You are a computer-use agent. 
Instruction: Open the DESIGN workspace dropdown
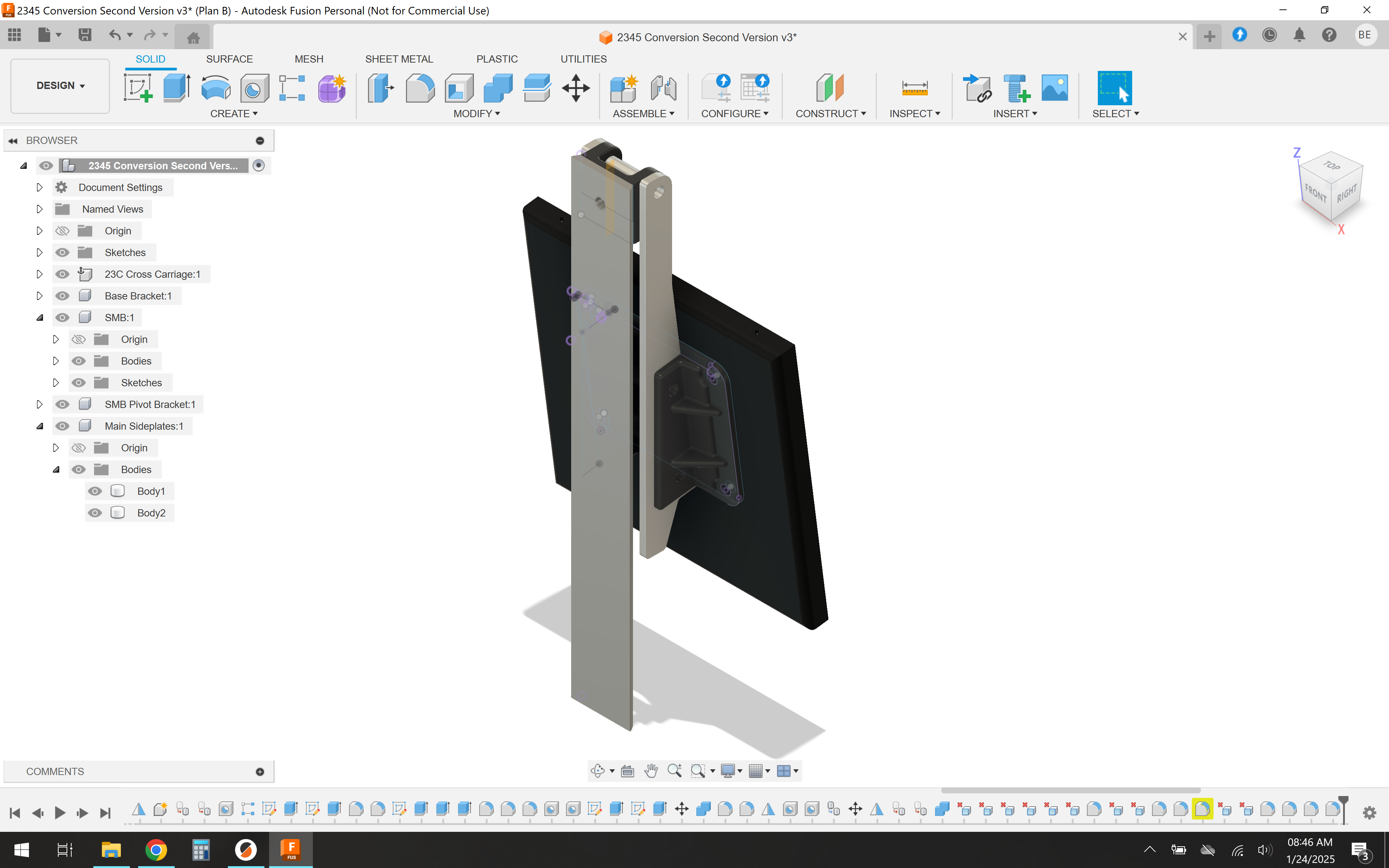59,86
